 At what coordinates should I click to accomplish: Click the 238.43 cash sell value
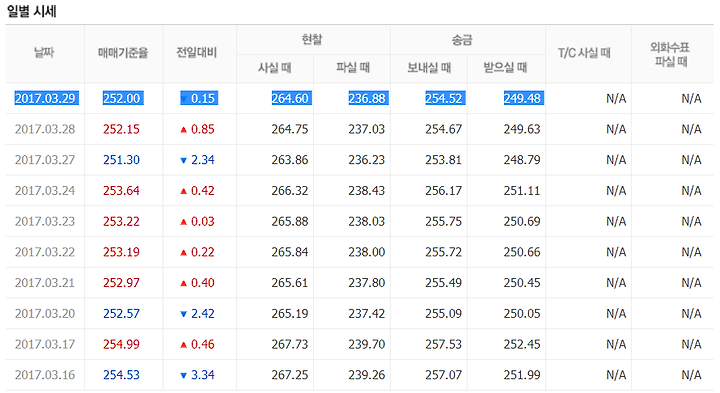pyautogui.click(x=366, y=191)
